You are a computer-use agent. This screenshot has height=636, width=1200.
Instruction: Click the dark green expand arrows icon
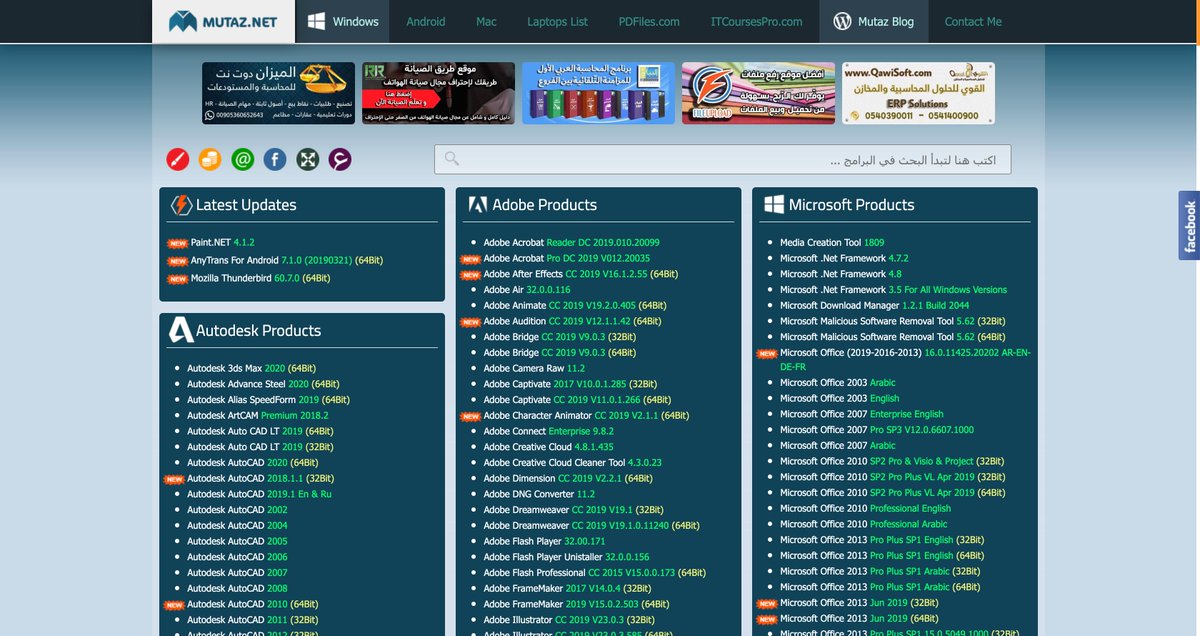[307, 159]
